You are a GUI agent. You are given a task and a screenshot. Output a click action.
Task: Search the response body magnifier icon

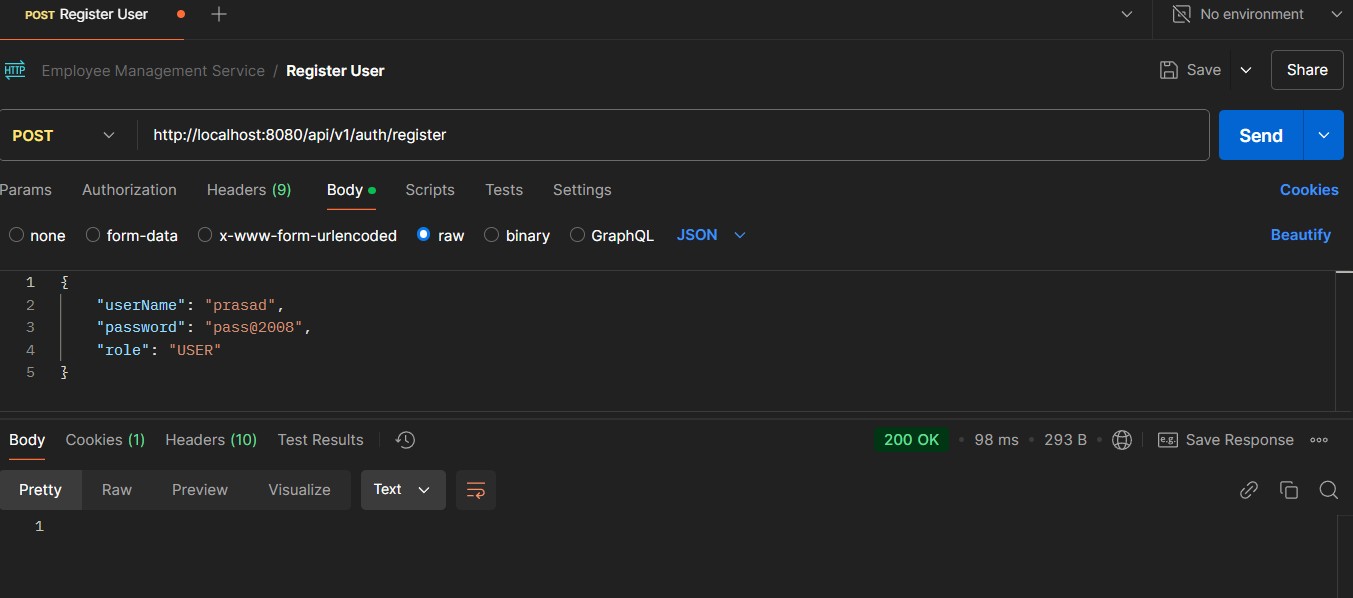pyautogui.click(x=1328, y=490)
